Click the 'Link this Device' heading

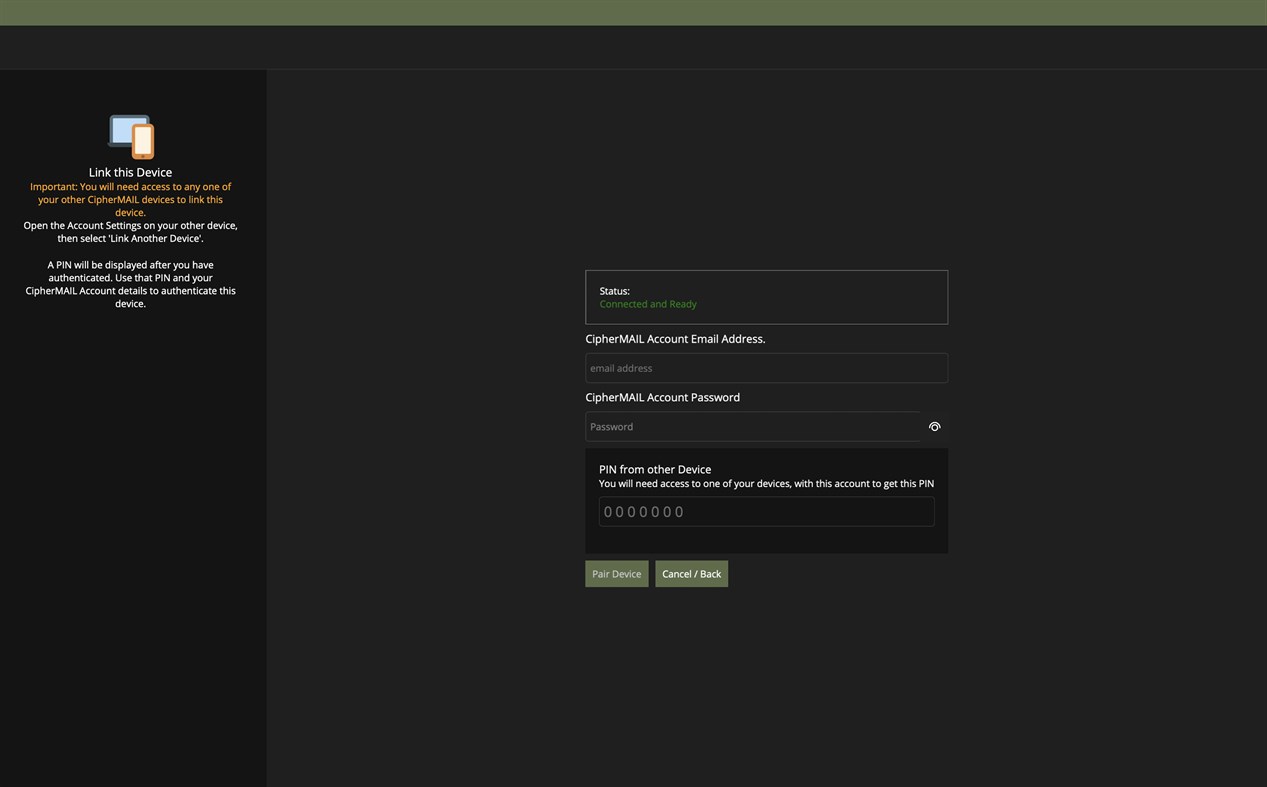[130, 172]
